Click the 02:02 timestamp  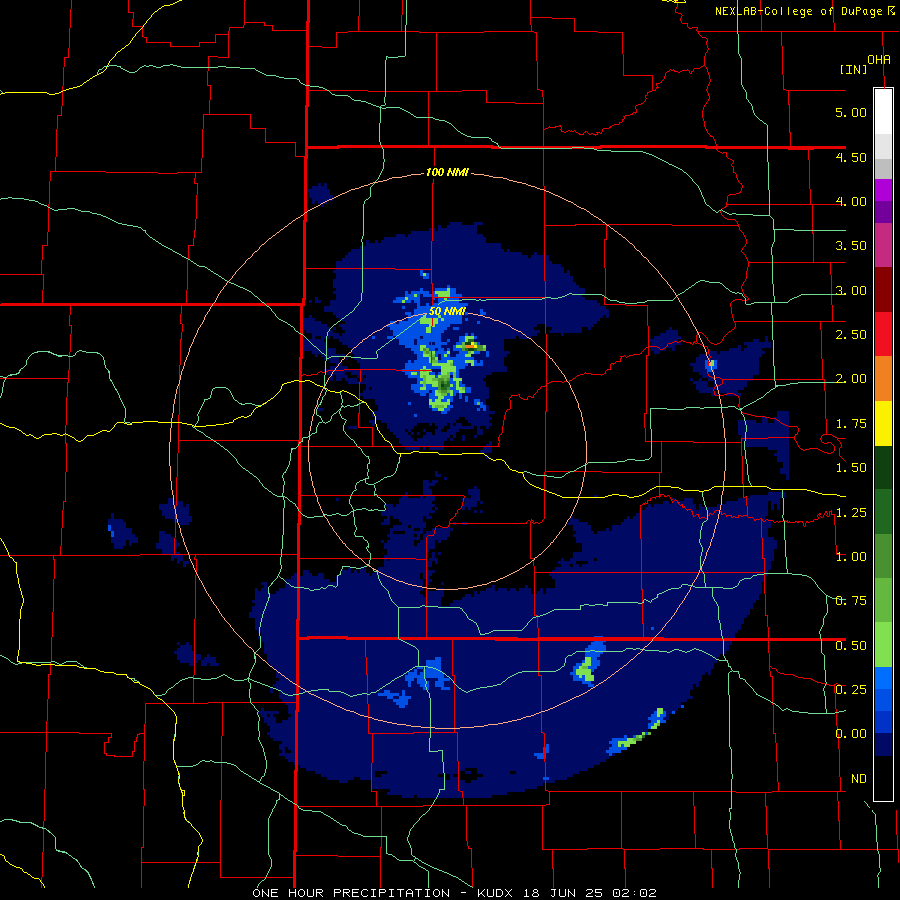coord(634,893)
